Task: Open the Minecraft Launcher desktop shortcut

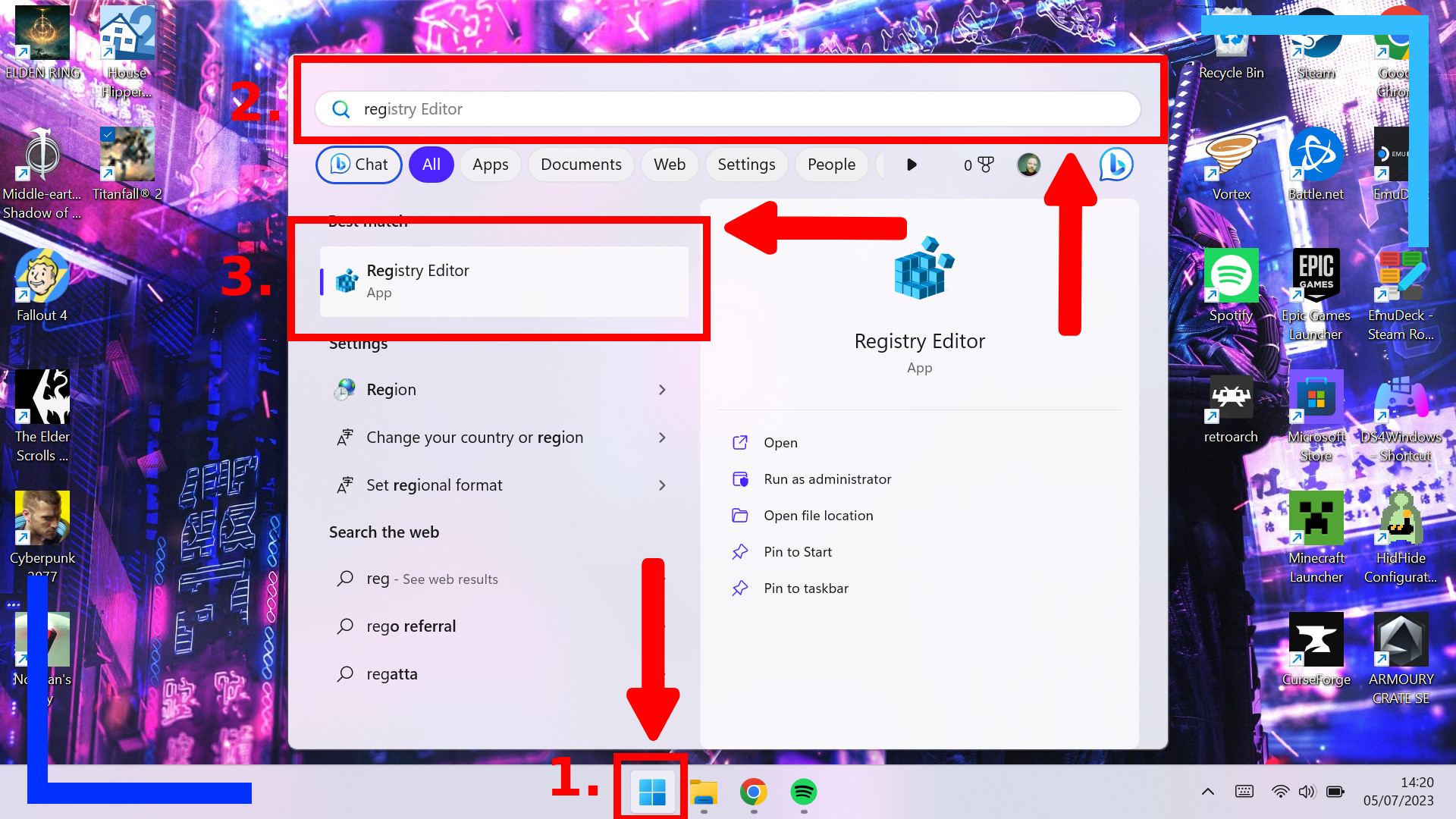Action: coord(1316,519)
